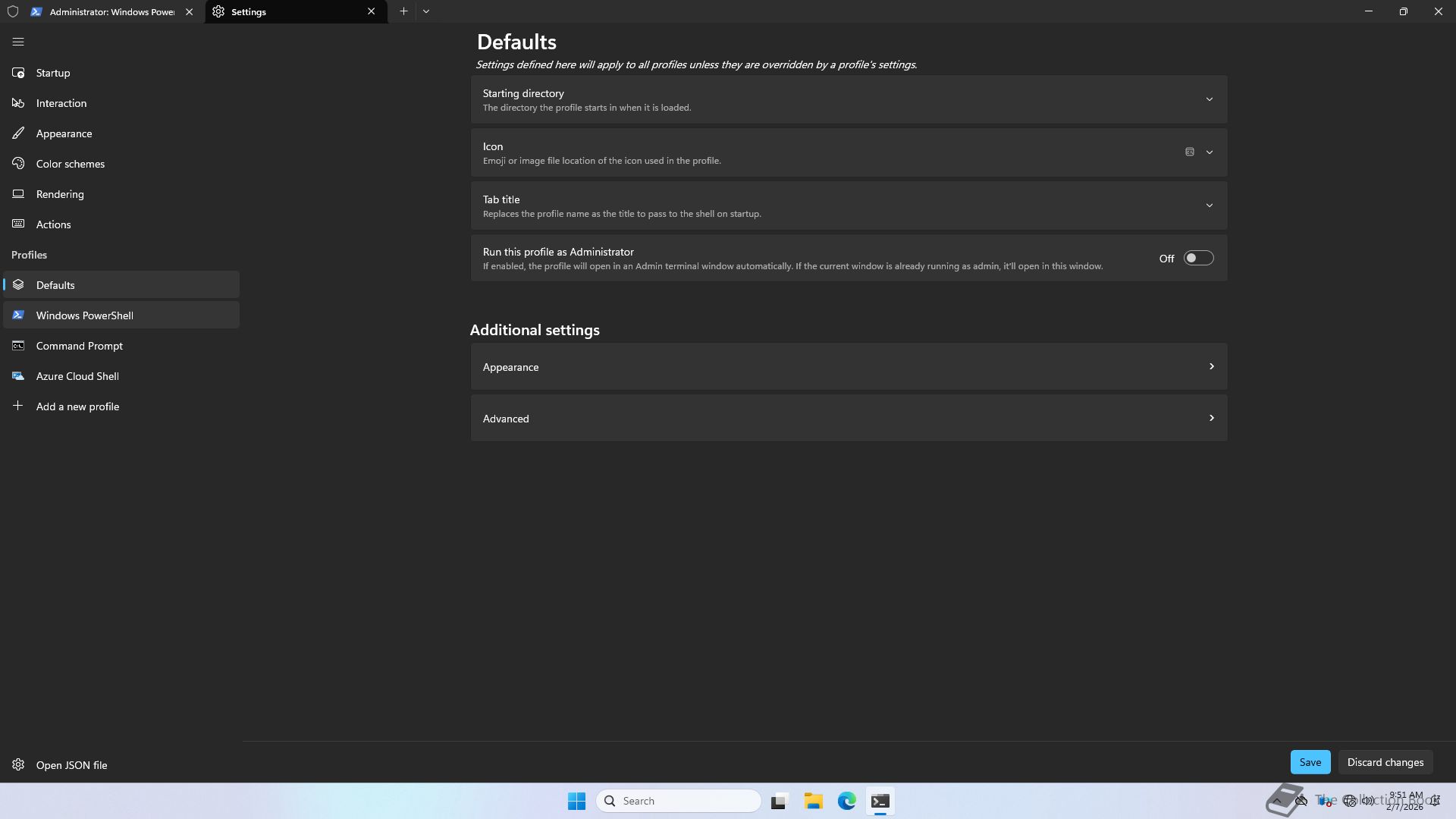Open the hamburger navigation menu icon
1456x819 pixels.
point(18,42)
